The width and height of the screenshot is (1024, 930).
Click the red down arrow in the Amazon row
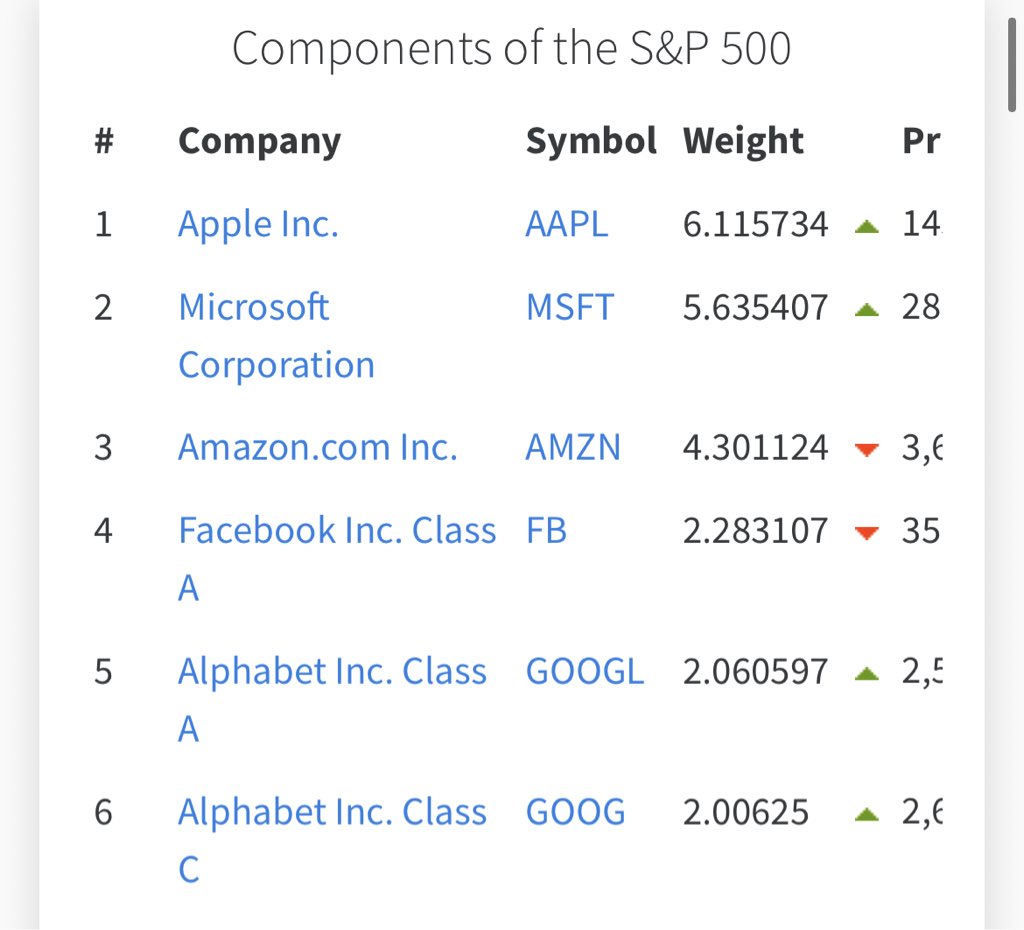867,449
